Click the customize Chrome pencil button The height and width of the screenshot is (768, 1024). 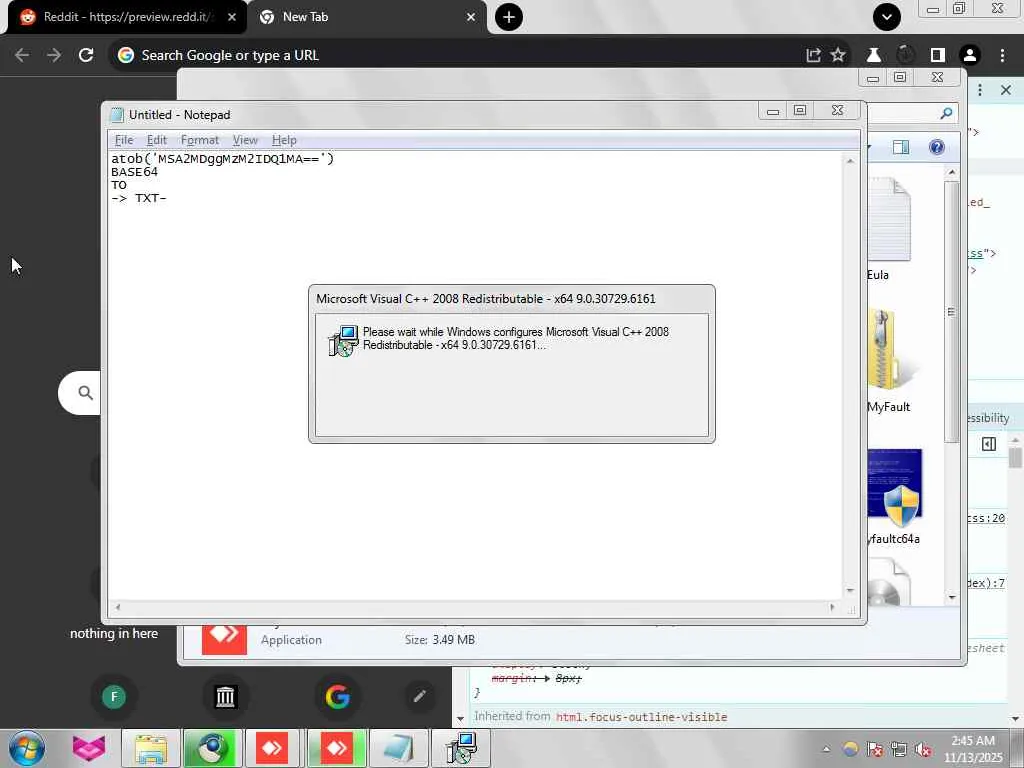coord(419,697)
